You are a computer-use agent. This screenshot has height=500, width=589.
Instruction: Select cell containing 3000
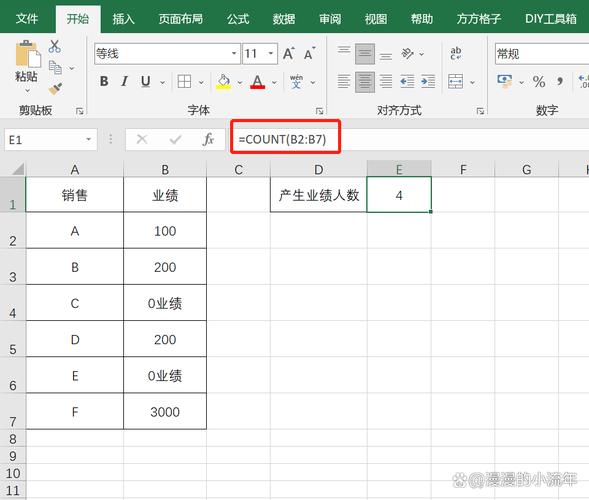[x=165, y=412]
